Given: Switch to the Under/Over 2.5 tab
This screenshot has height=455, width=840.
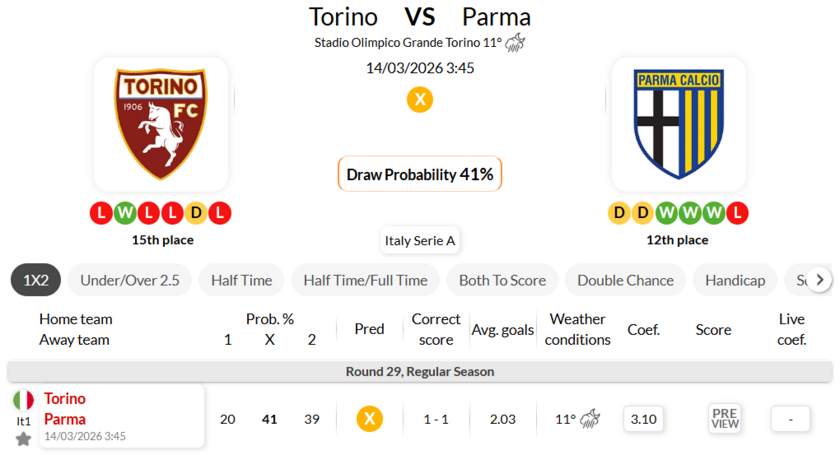Looking at the screenshot, I should point(130,280).
